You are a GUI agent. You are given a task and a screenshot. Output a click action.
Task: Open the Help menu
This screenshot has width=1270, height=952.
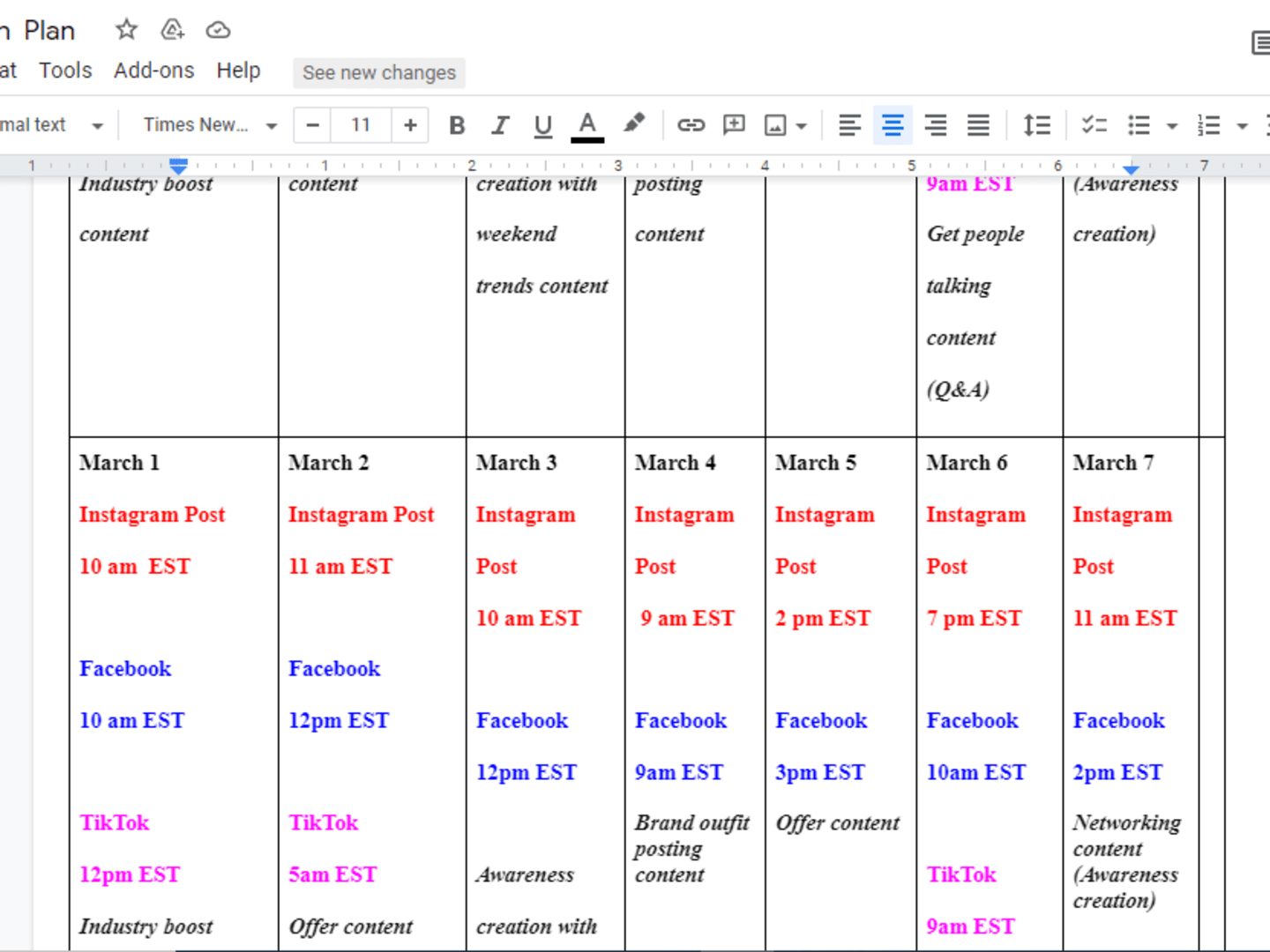[238, 71]
